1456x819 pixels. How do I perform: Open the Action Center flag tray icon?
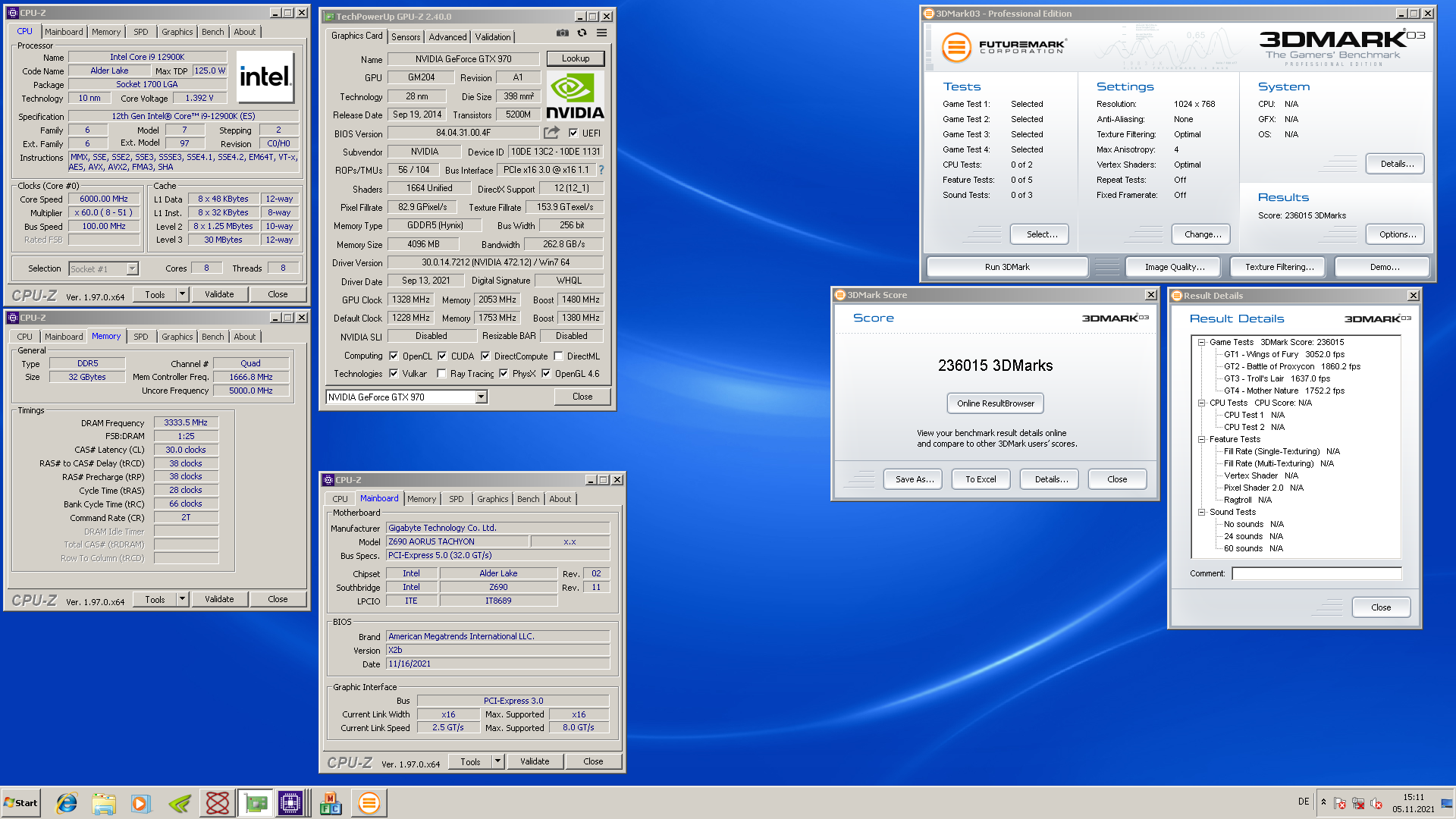click(x=1340, y=803)
